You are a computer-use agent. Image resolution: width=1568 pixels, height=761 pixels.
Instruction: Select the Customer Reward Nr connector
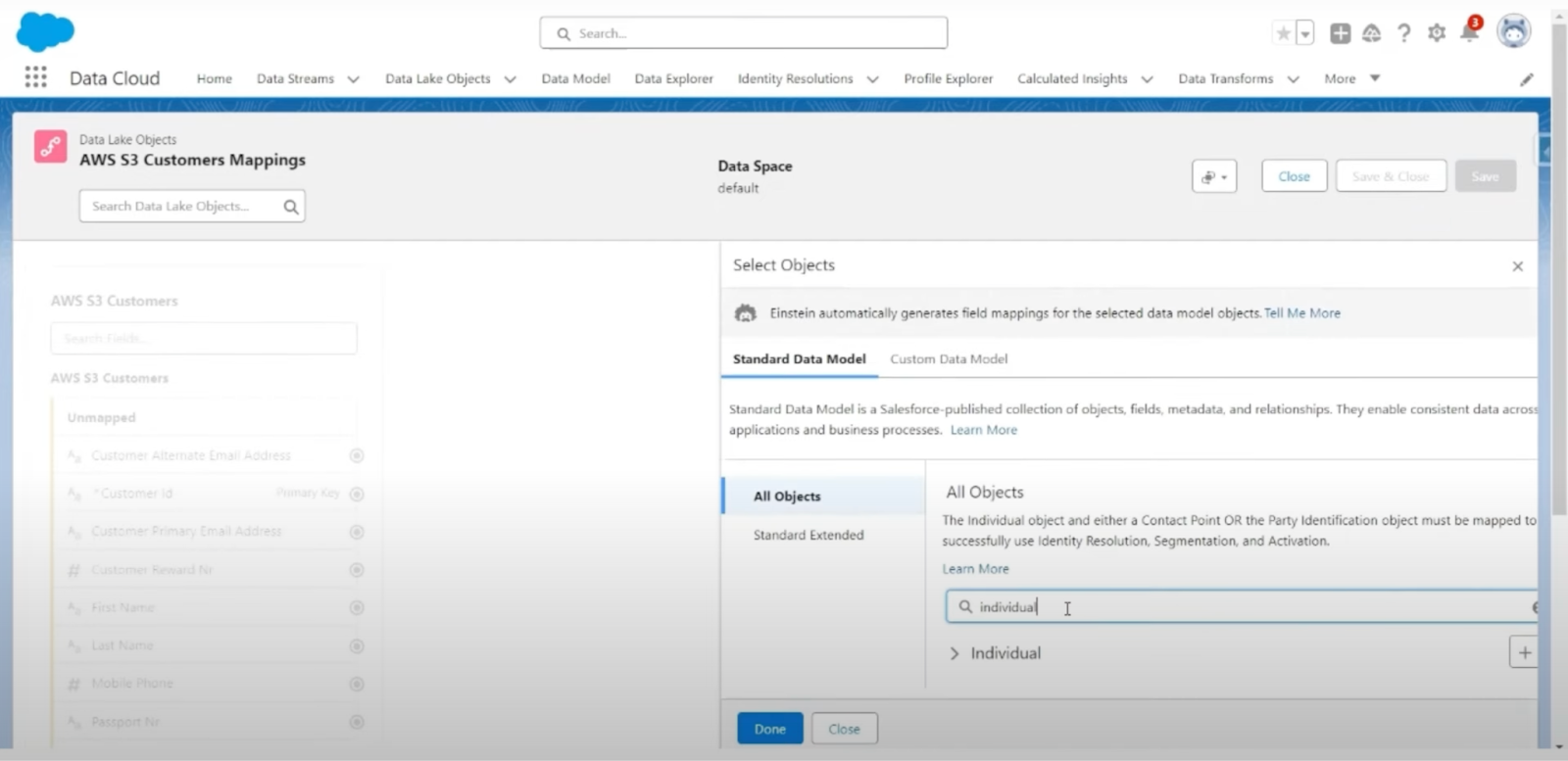pos(357,570)
